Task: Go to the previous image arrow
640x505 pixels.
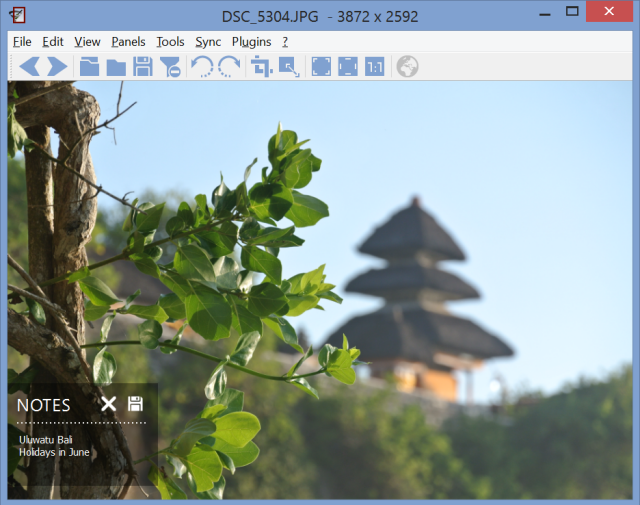Action: [29, 66]
